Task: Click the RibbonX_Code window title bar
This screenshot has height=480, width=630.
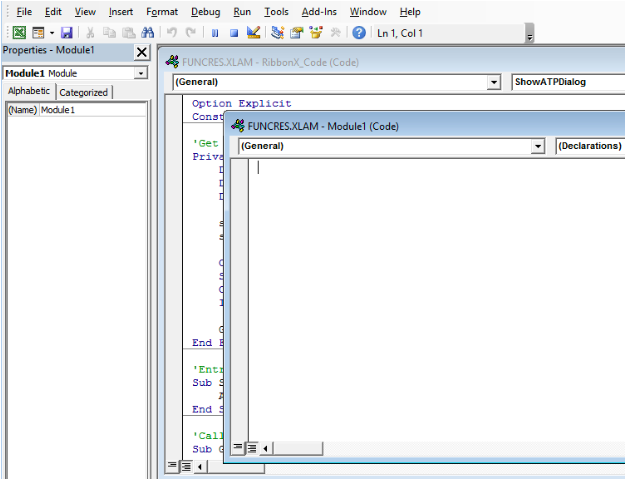Action: [x=394, y=62]
